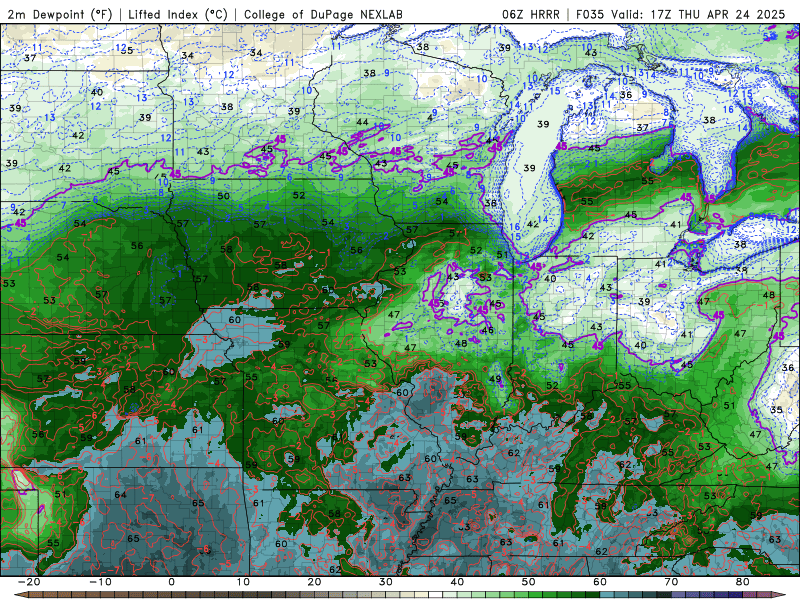Click the "College of DuPage NEXLAB" header text
The width and height of the screenshot is (800, 600).
coord(323,14)
